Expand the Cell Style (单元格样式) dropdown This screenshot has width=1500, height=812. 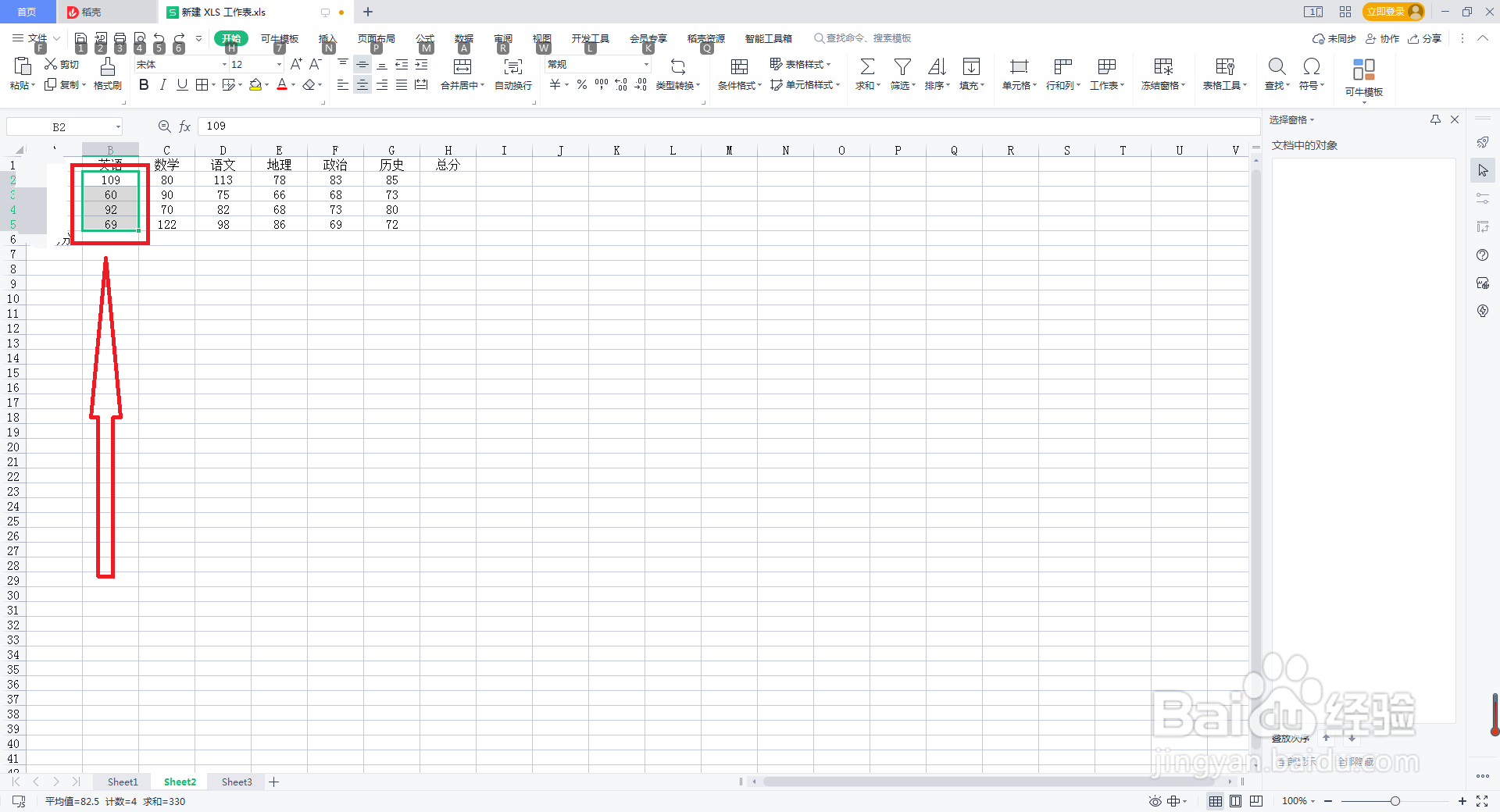(x=837, y=85)
